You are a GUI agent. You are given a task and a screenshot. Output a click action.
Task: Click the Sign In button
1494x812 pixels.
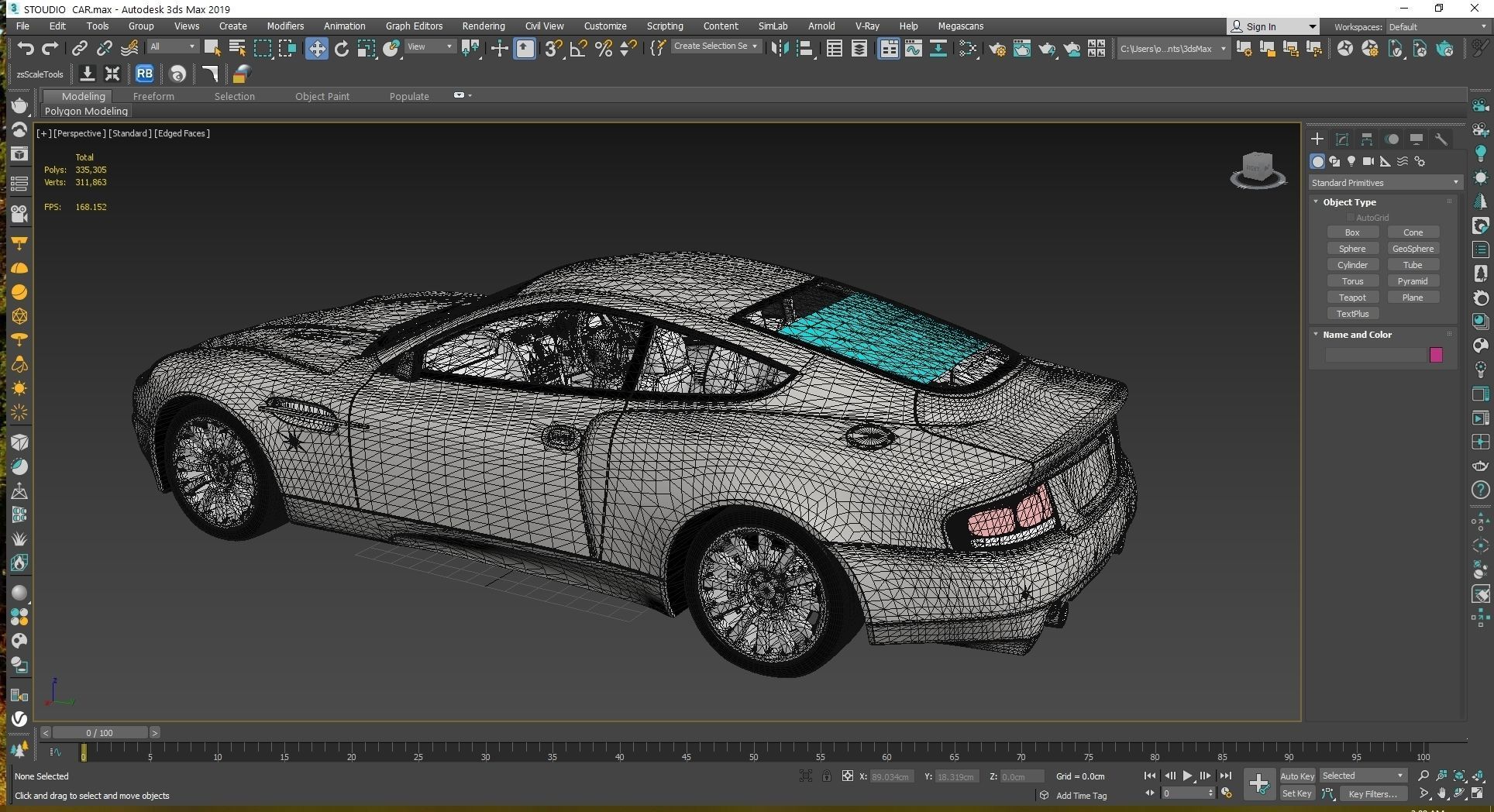coord(1274,26)
